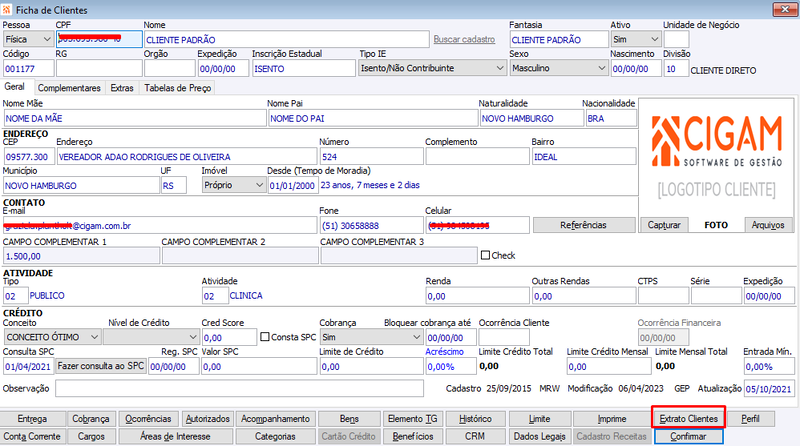Open the Imóvel dropdown

(x=234, y=185)
